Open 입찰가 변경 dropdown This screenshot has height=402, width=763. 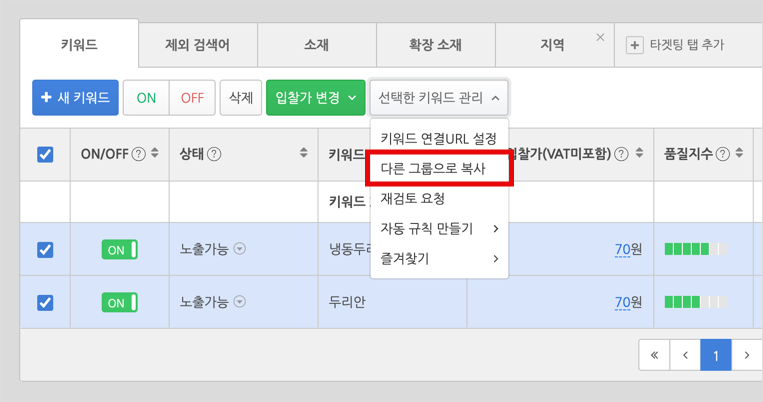[316, 98]
